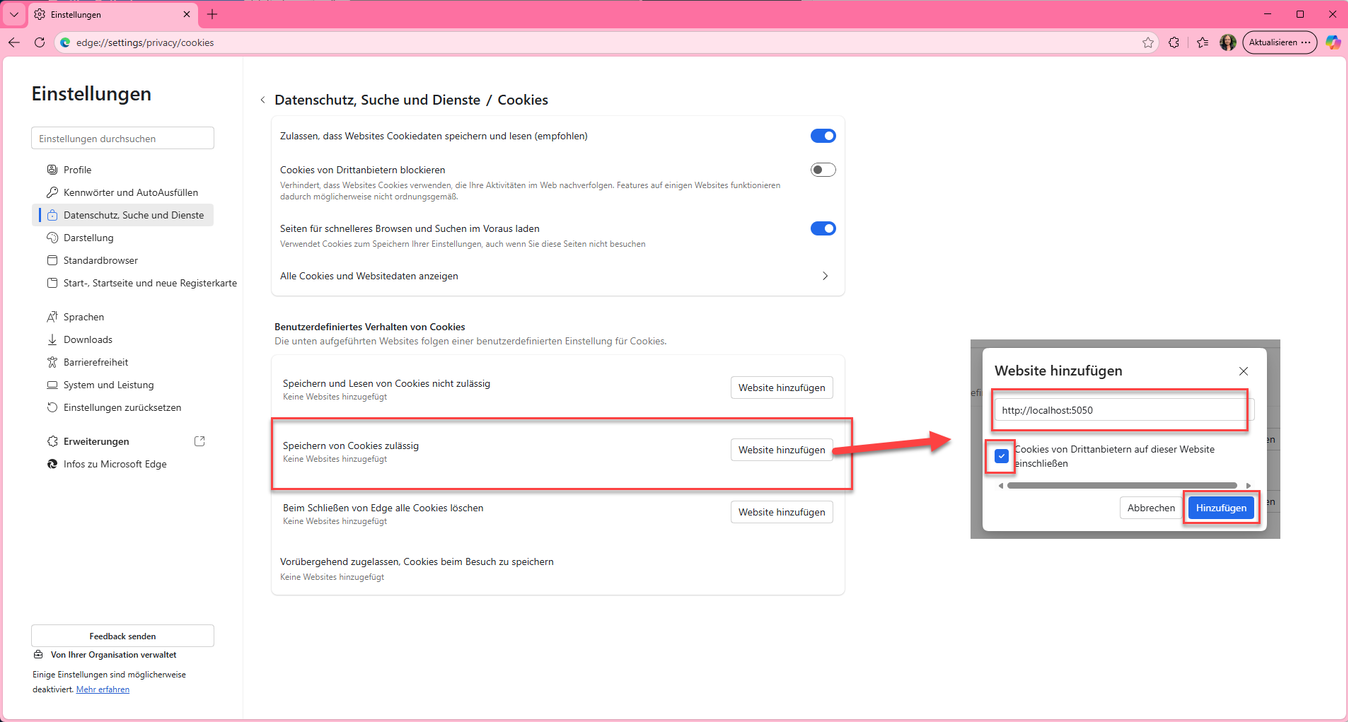This screenshot has height=722, width=1348.
Task: Click the browser back arrow icon
Action: 14,43
